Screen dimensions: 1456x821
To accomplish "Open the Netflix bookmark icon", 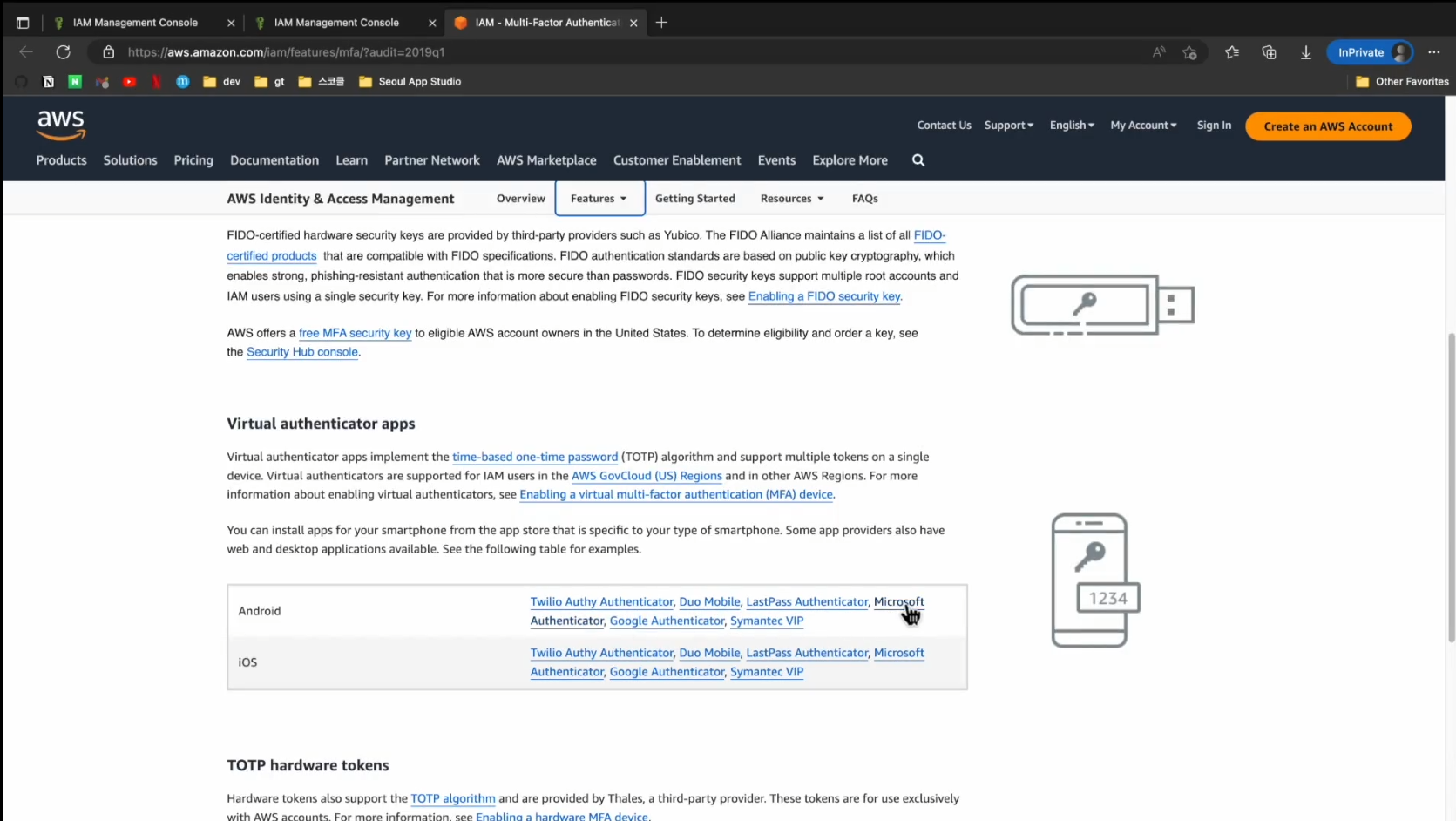I will tap(156, 82).
